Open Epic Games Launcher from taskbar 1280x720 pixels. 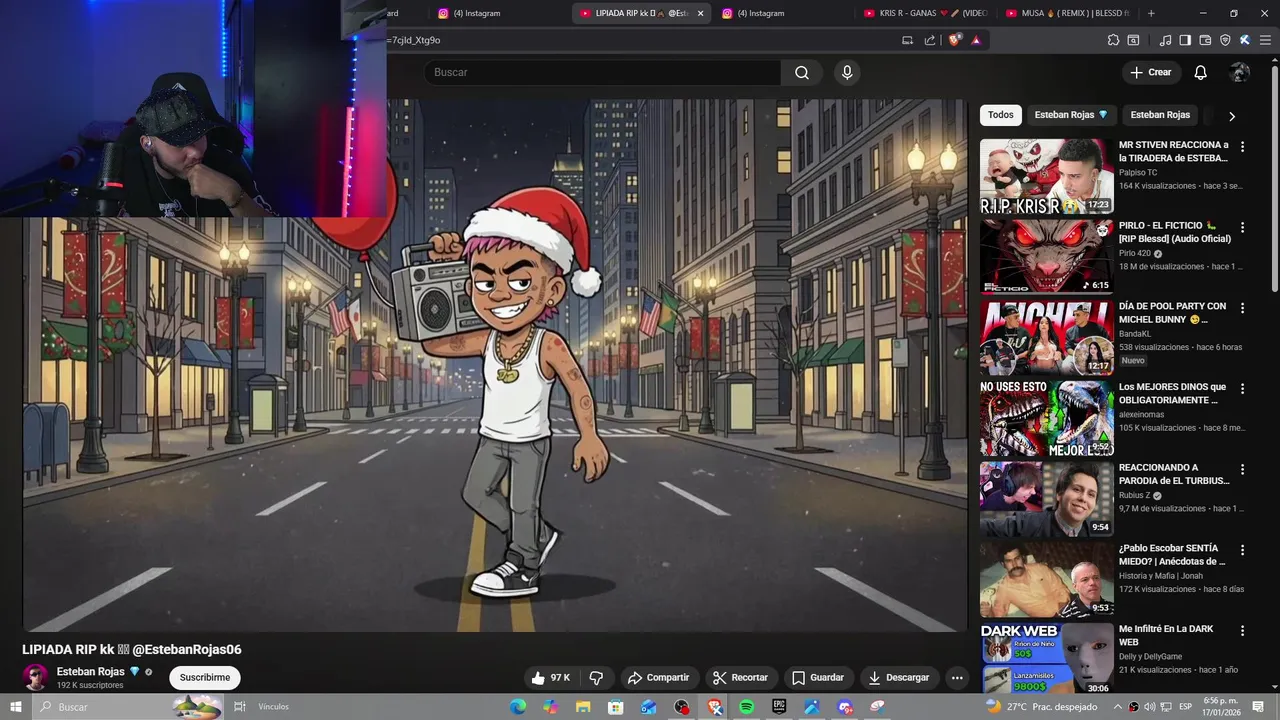(x=779, y=707)
